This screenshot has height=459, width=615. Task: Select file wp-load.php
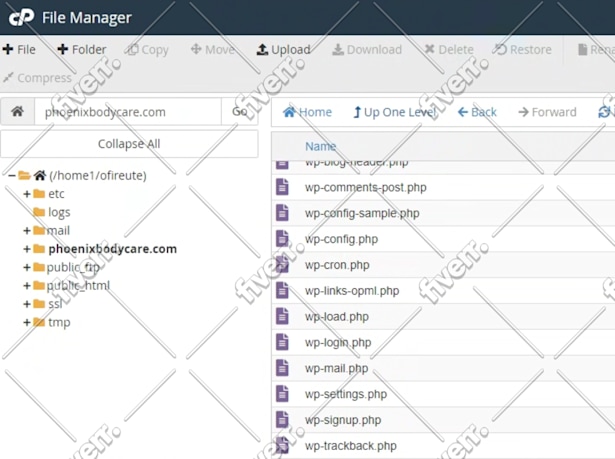click(x=337, y=317)
